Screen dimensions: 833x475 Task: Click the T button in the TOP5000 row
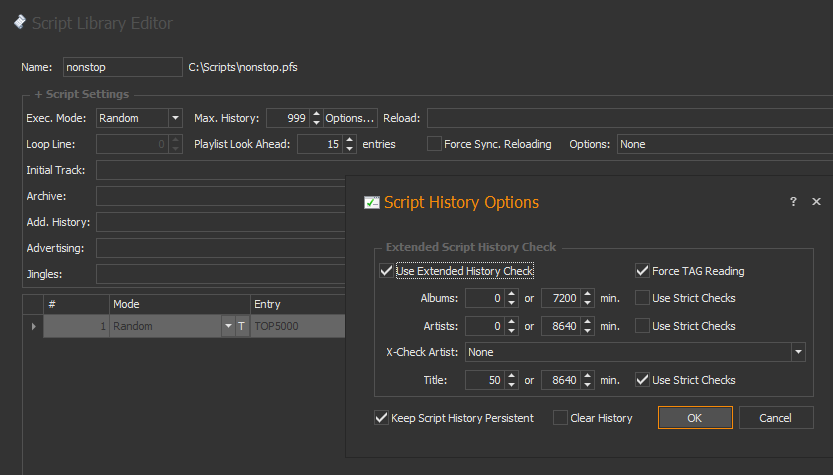point(242,326)
